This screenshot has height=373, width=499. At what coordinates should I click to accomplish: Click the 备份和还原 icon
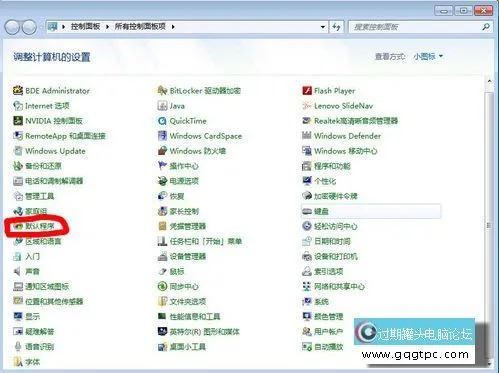(18, 166)
